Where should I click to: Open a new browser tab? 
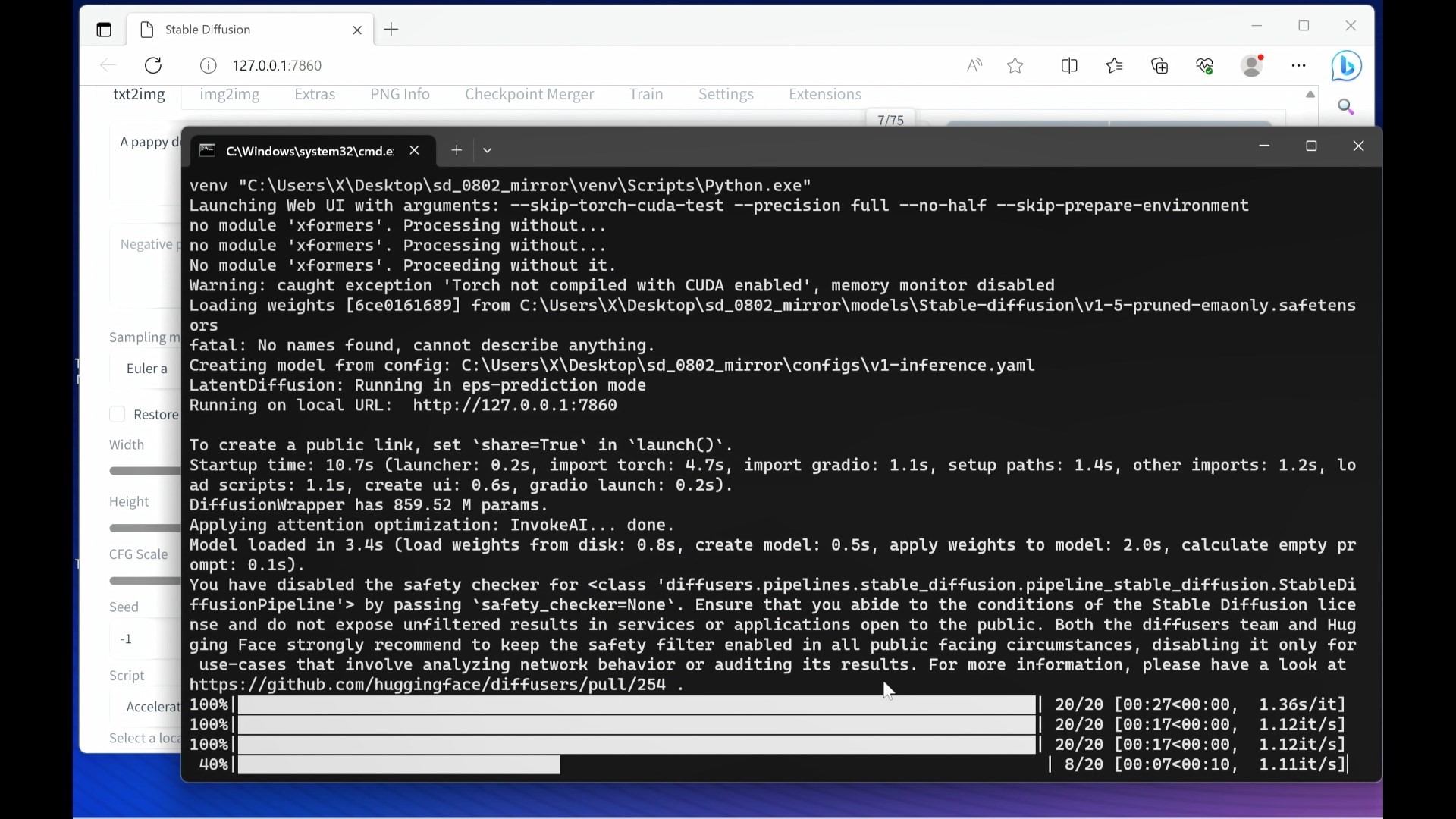pos(391,30)
